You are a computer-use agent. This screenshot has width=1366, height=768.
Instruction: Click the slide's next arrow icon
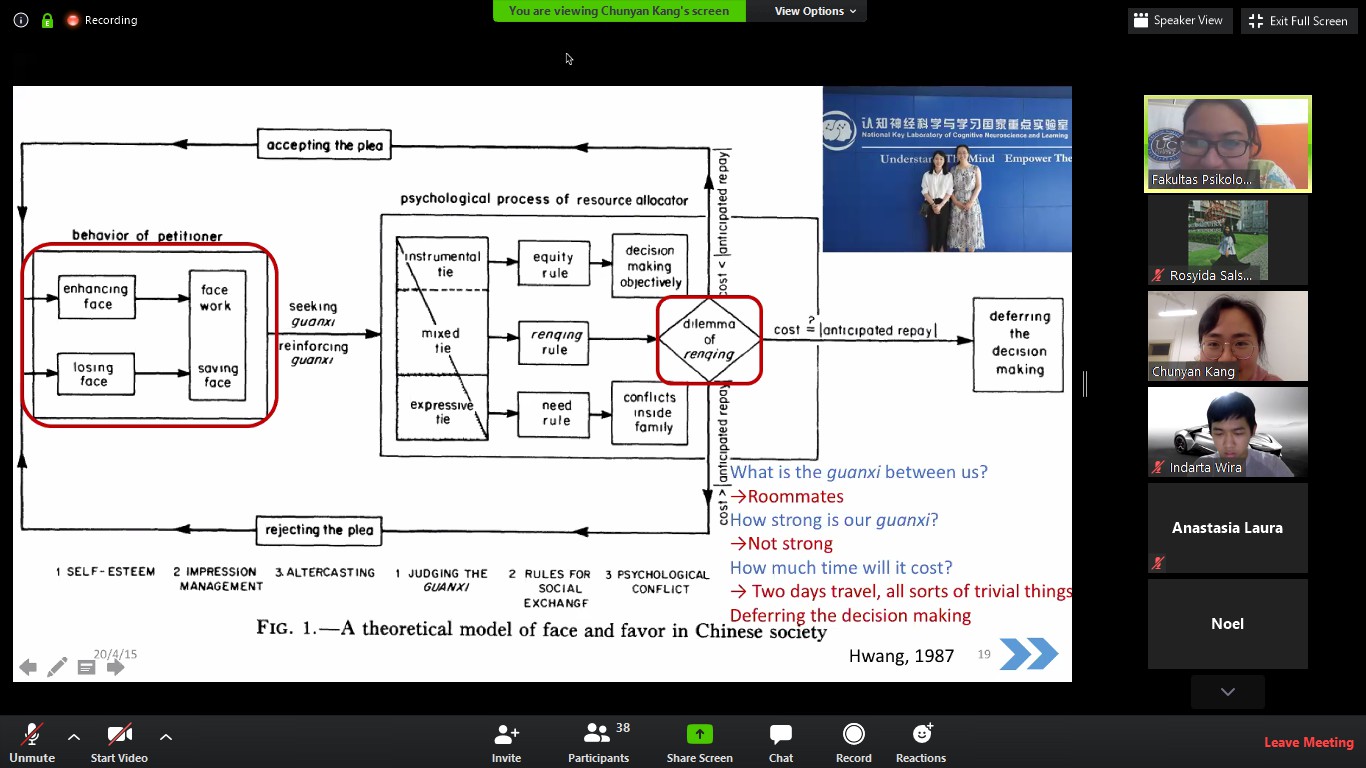(x=116, y=667)
